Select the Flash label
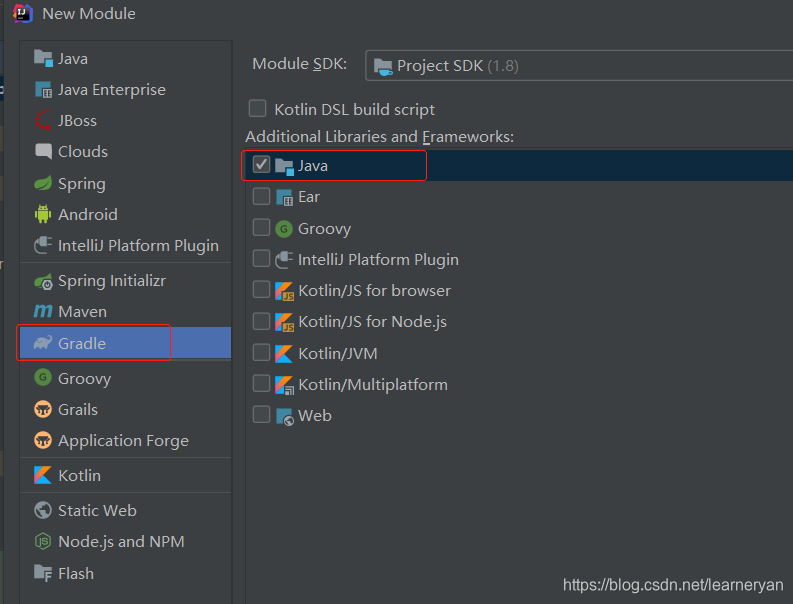 pos(76,574)
